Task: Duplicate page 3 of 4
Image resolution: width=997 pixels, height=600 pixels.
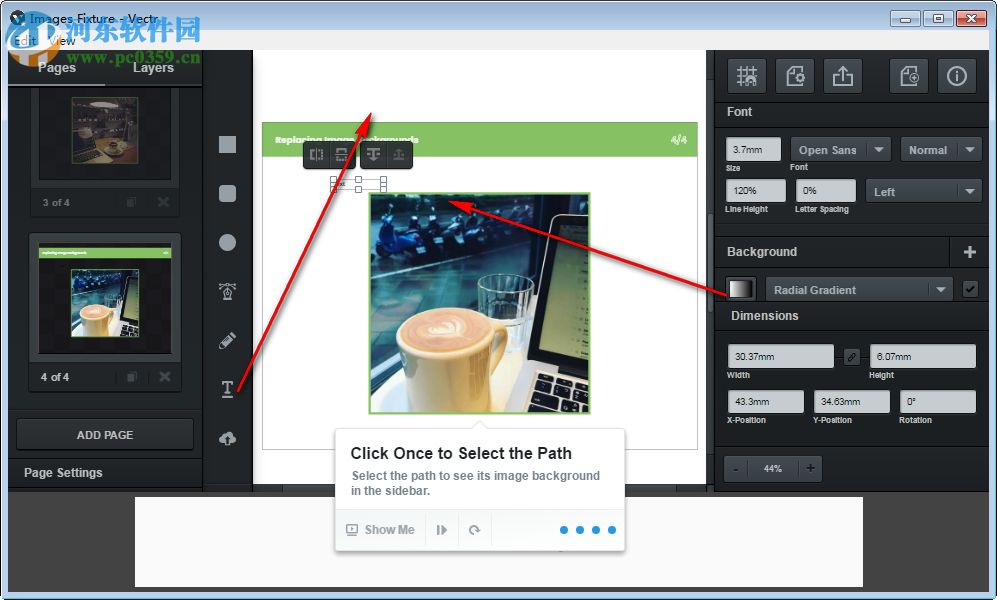Action: (131, 202)
